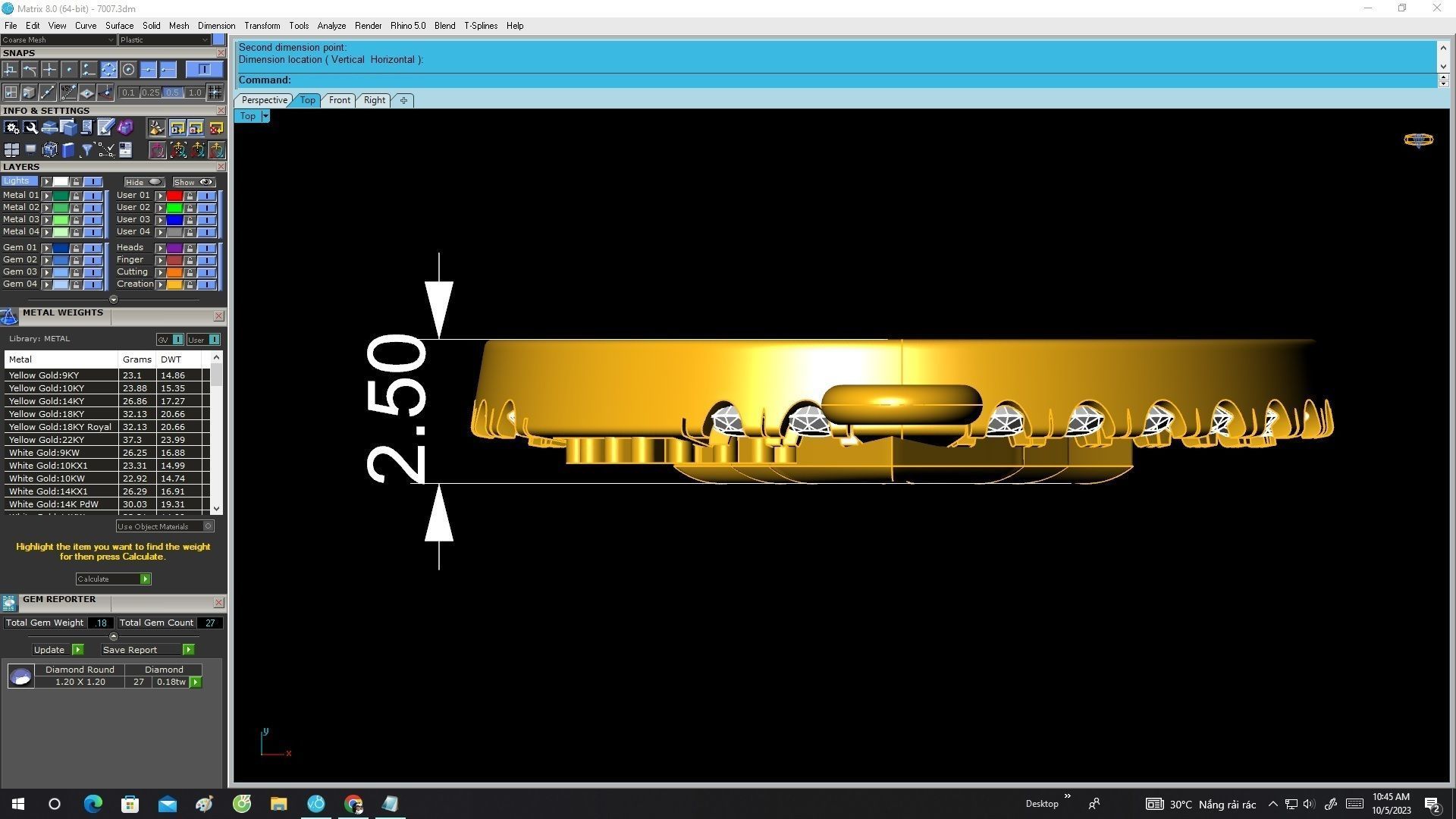Click the Creation layer orange color swatch
The height and width of the screenshot is (819, 1456).
pyautogui.click(x=174, y=284)
